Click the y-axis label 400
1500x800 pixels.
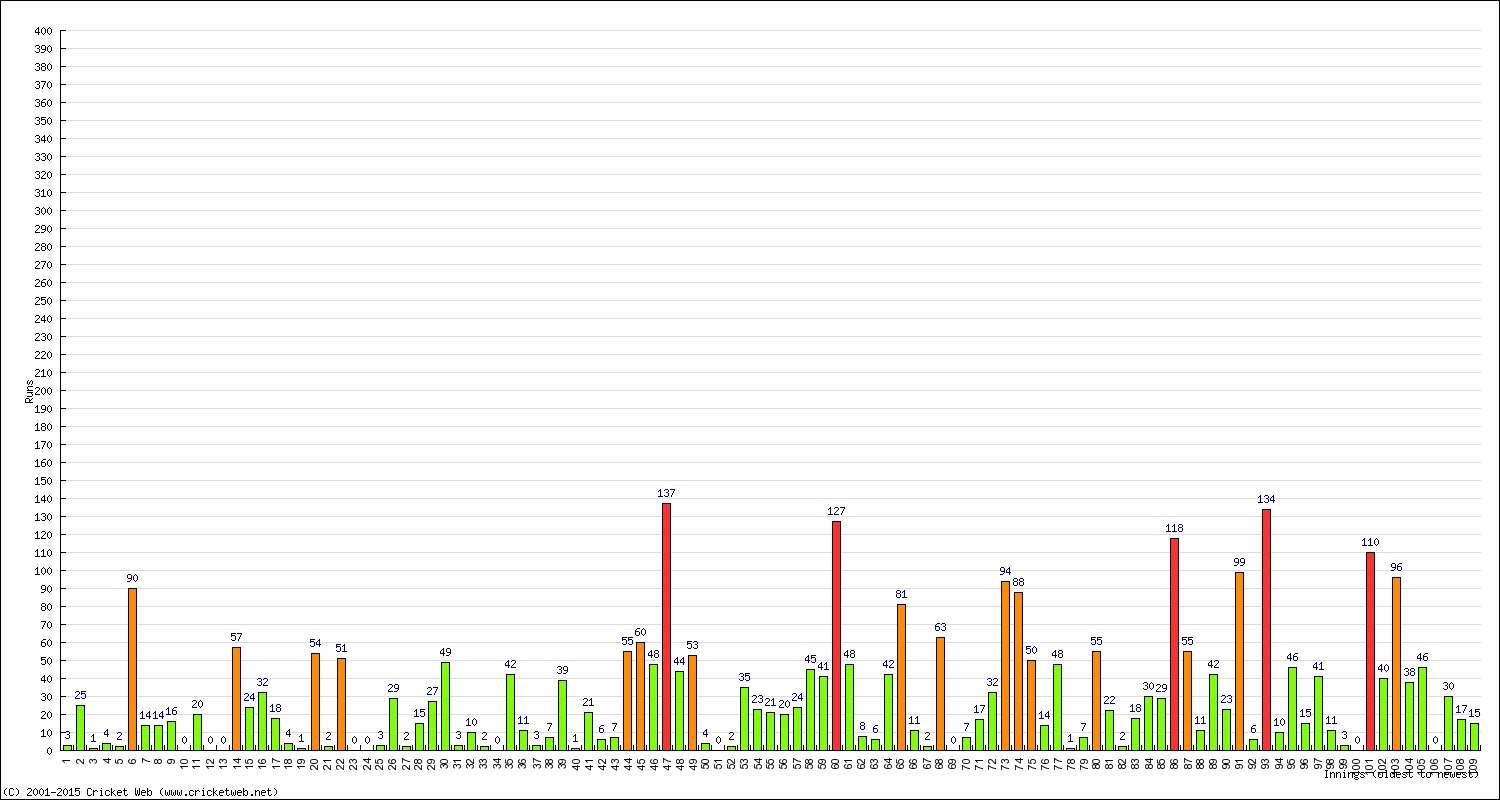coord(42,31)
